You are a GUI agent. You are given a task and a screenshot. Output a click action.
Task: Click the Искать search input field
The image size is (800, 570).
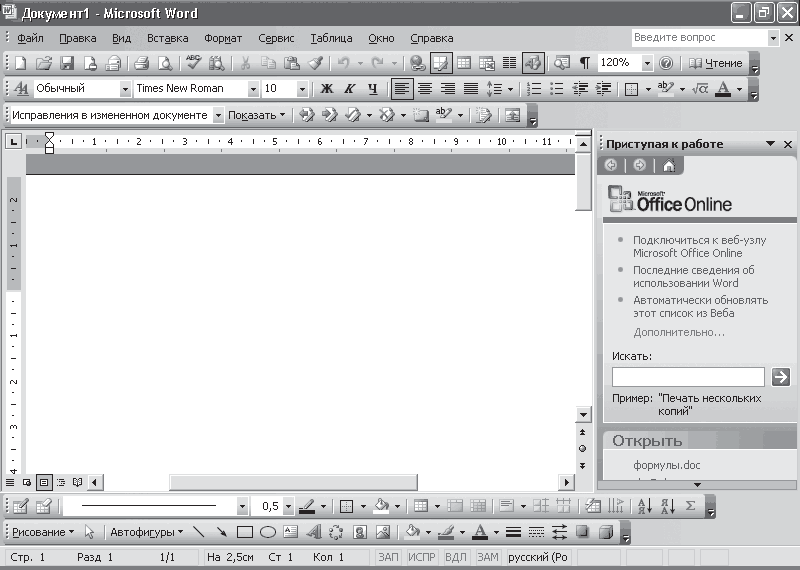688,377
